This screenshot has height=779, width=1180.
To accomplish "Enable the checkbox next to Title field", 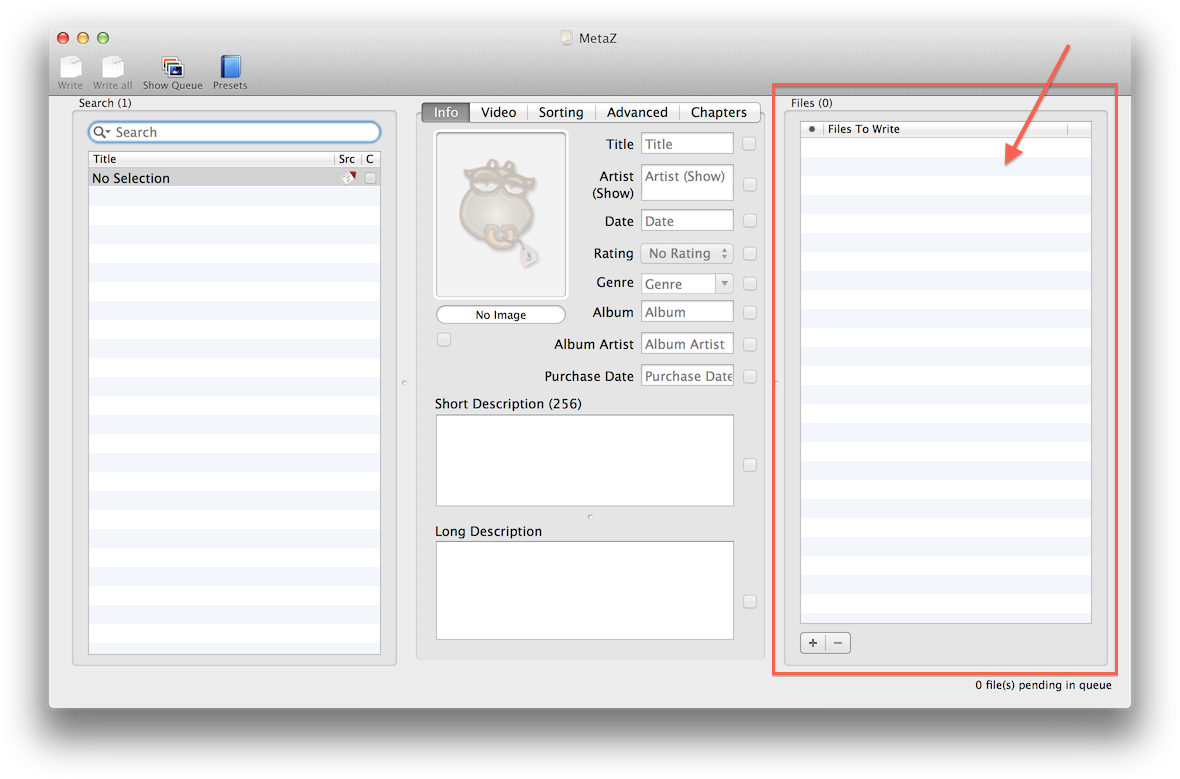I will pos(749,144).
